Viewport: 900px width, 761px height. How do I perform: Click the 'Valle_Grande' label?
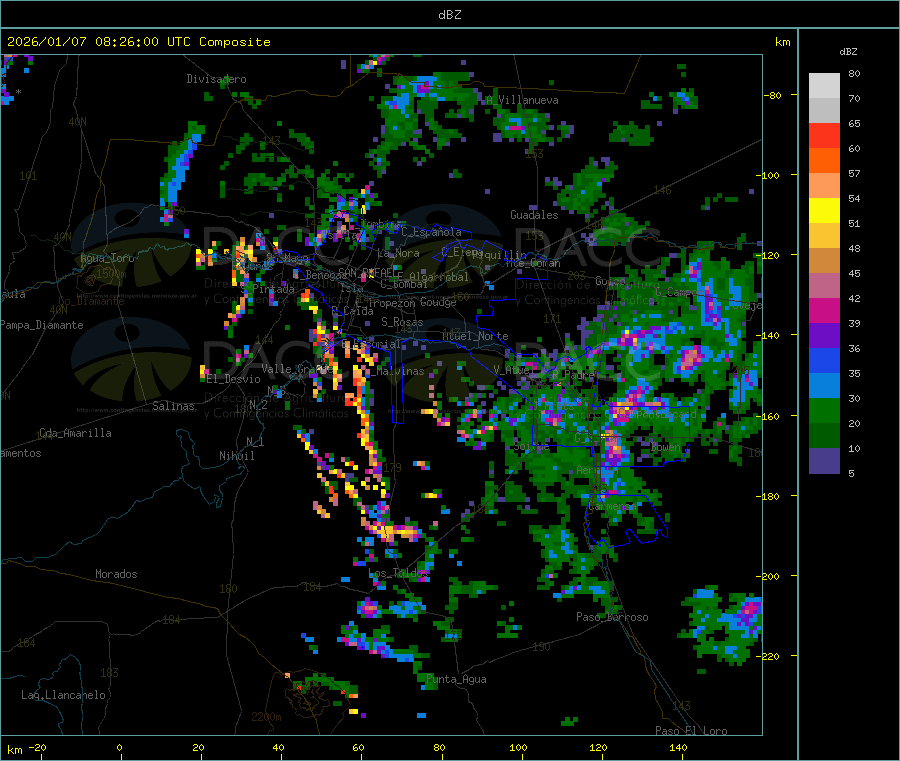[296, 369]
